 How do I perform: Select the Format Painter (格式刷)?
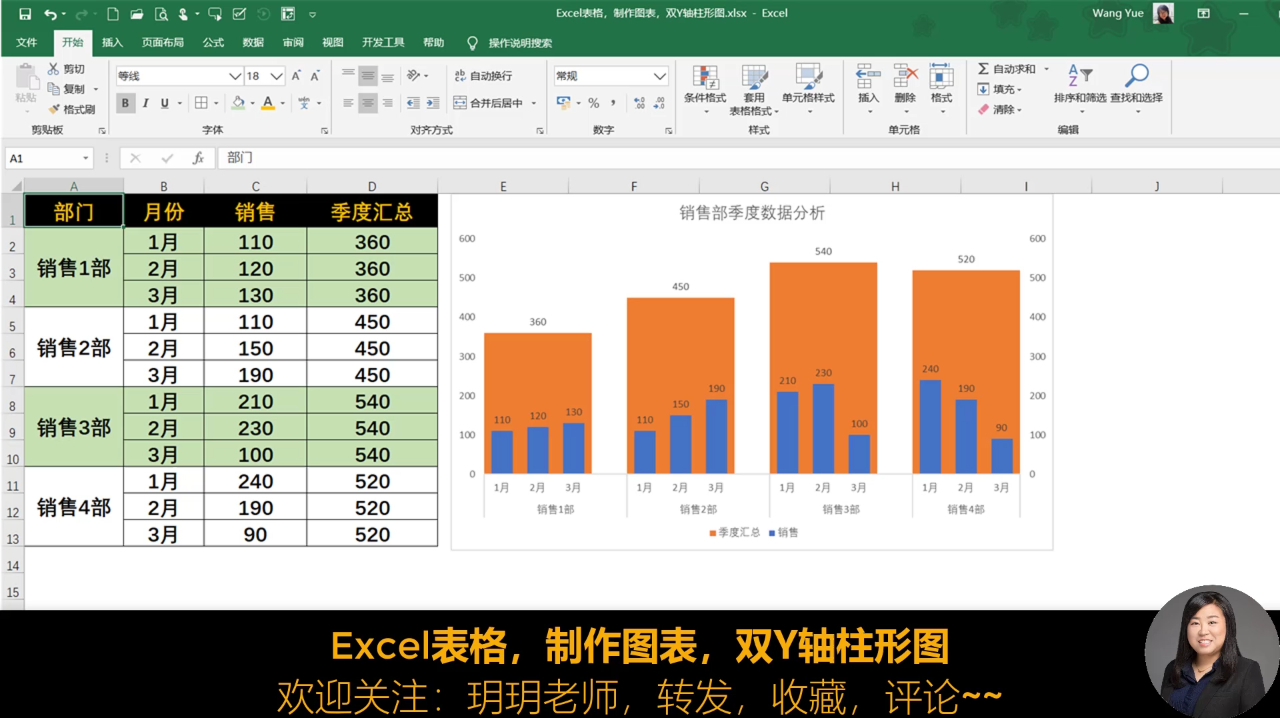pos(71,109)
